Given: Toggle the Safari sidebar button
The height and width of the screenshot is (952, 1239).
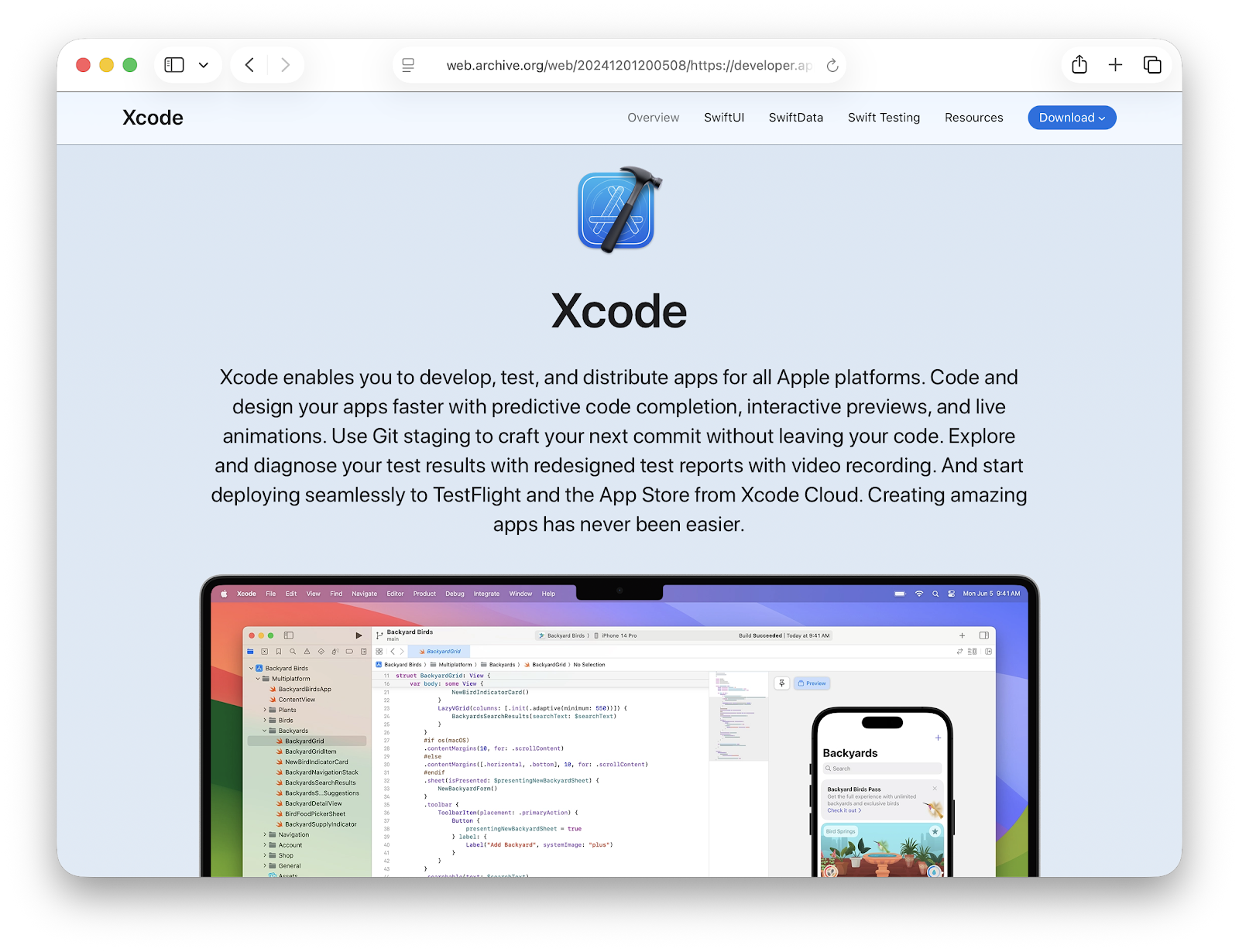Looking at the screenshot, I should tap(174, 65).
